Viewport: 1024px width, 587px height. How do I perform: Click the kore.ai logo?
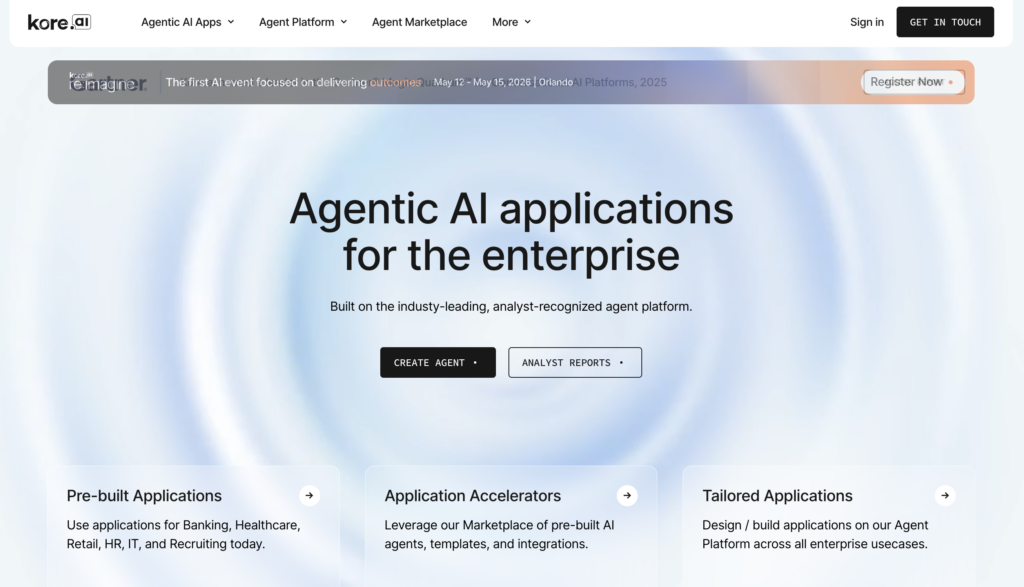click(x=59, y=21)
